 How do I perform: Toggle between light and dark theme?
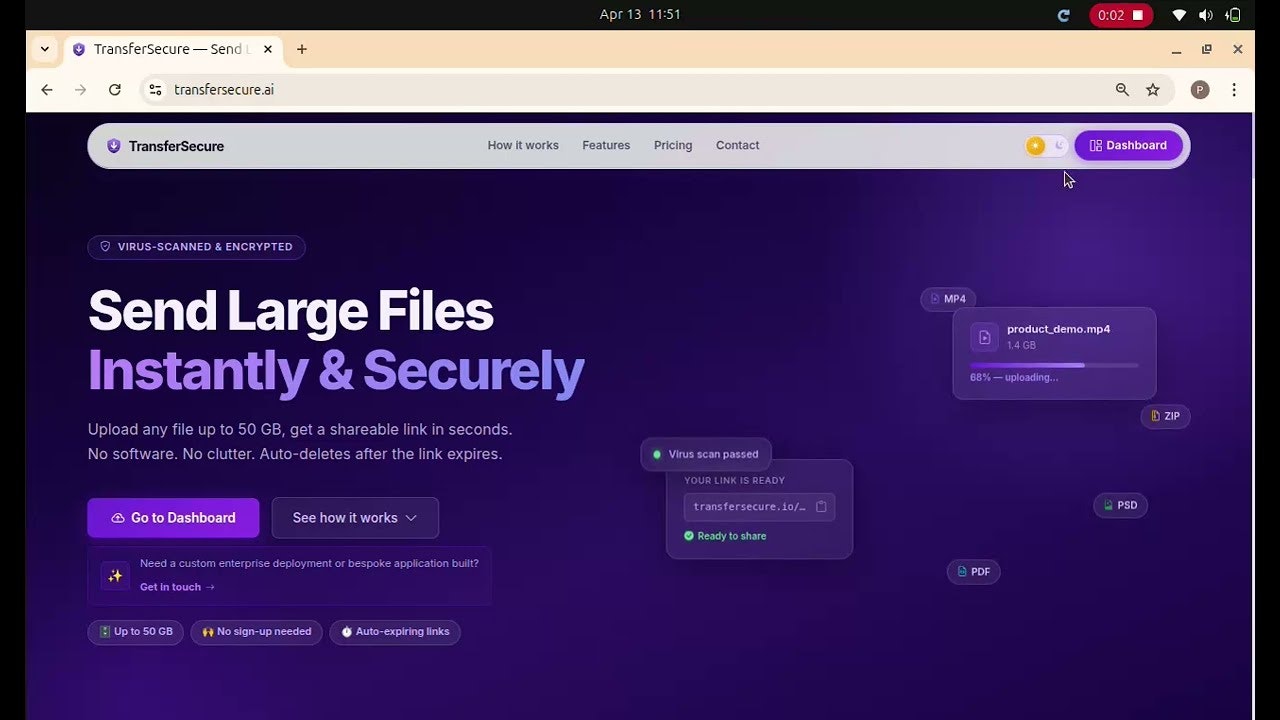(1045, 145)
